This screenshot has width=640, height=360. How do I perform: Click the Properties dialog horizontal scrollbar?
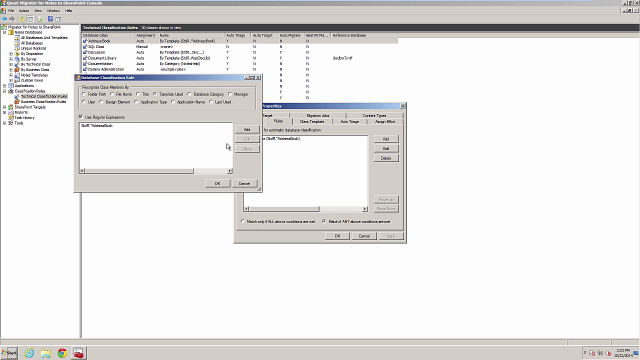[x=306, y=209]
